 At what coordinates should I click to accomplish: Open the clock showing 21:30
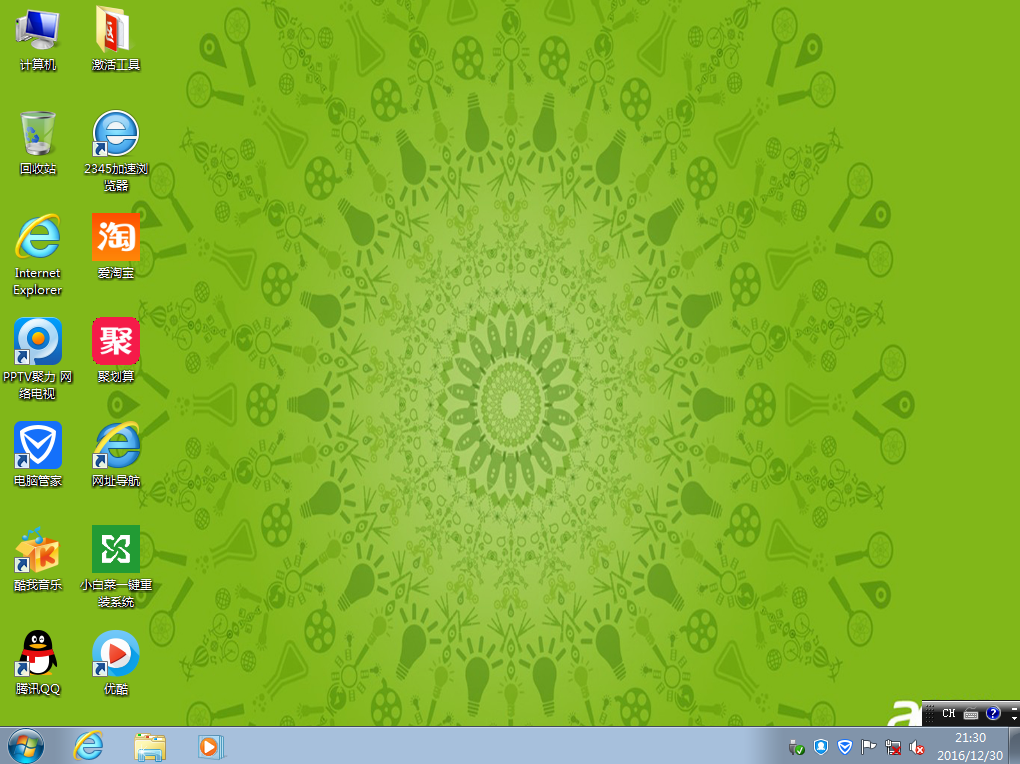coord(971,746)
